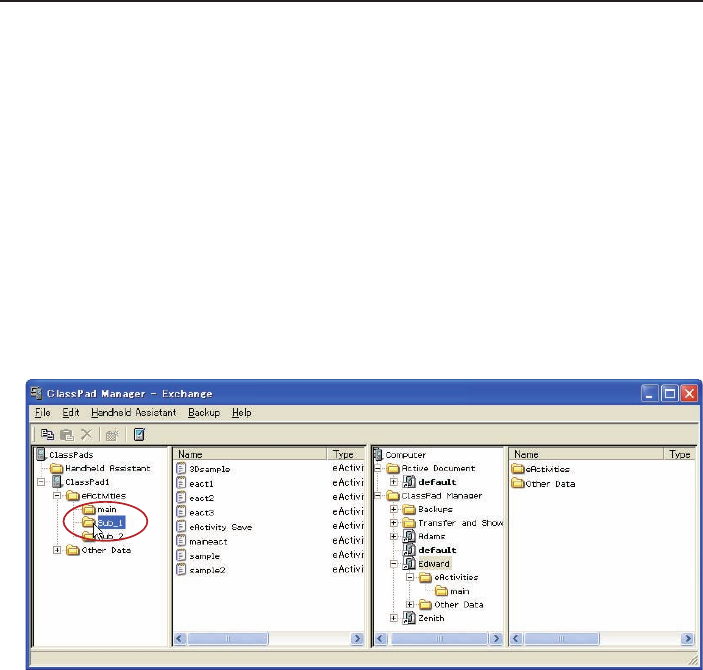Sort ClassPad file list by Name column
The height and width of the screenshot is (670, 703).
[x=250, y=454]
